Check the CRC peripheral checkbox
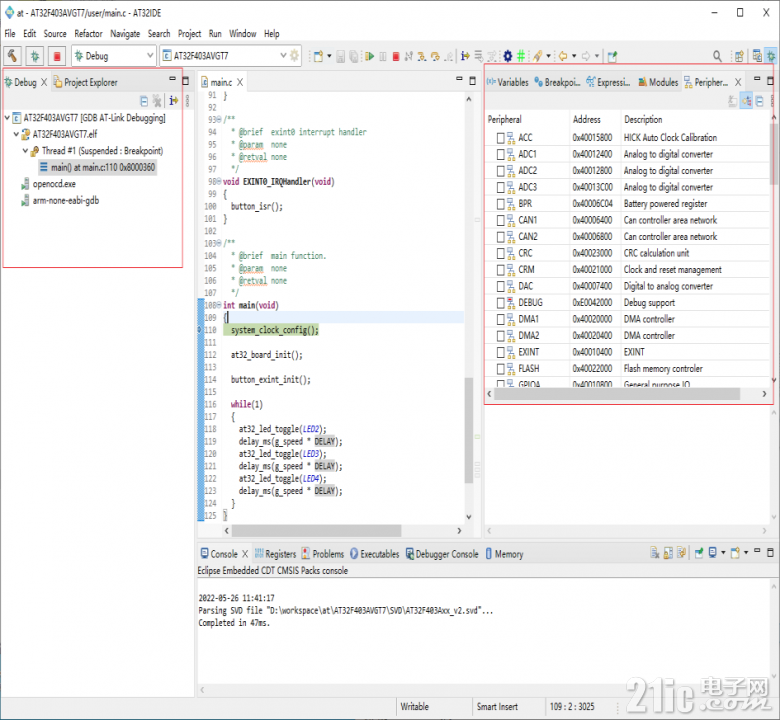 501,253
